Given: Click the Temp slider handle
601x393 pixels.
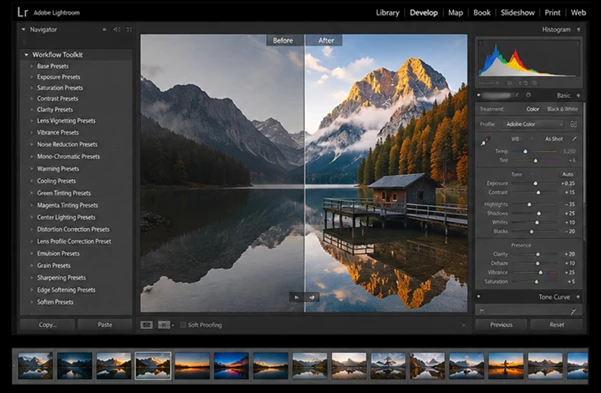Looking at the screenshot, I should click(525, 151).
